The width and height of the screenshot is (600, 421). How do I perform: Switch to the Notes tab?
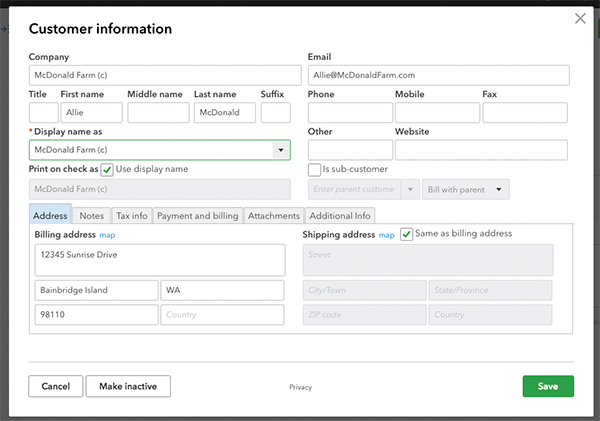91,216
